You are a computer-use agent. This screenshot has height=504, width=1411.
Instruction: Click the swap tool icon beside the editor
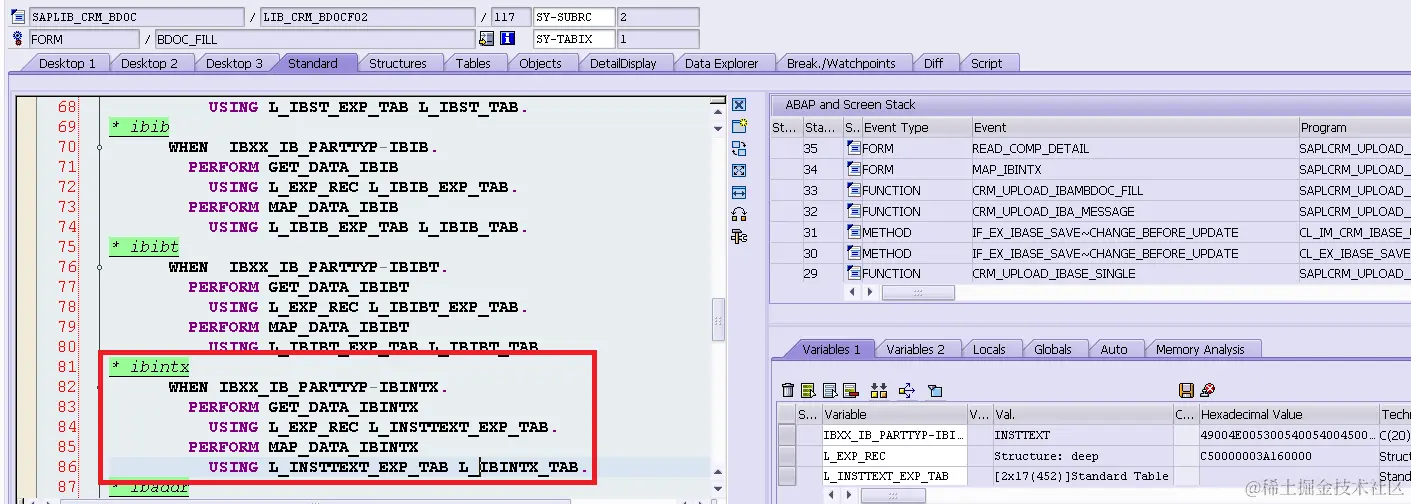pyautogui.click(x=739, y=148)
